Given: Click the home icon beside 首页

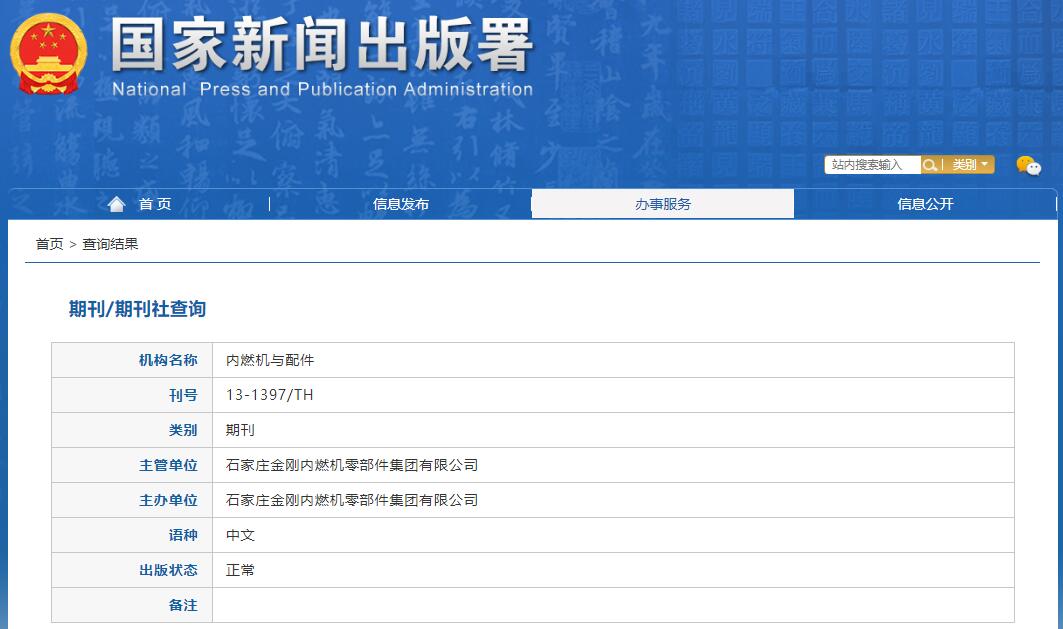Looking at the screenshot, I should point(117,204).
